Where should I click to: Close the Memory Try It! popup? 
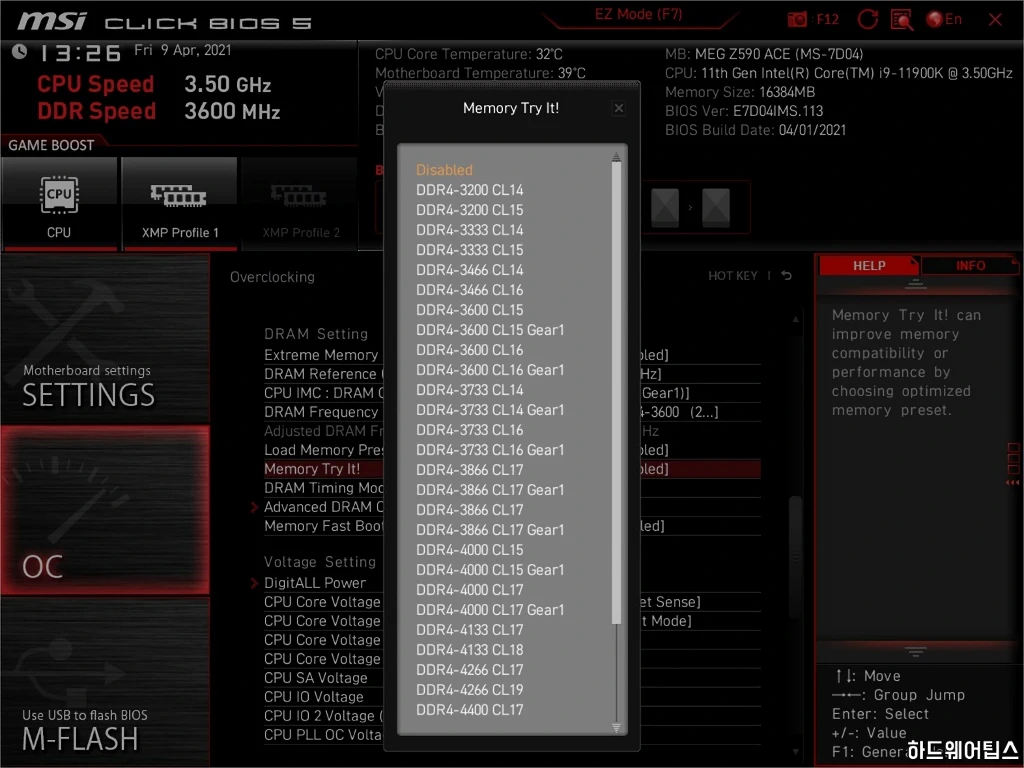(618, 108)
